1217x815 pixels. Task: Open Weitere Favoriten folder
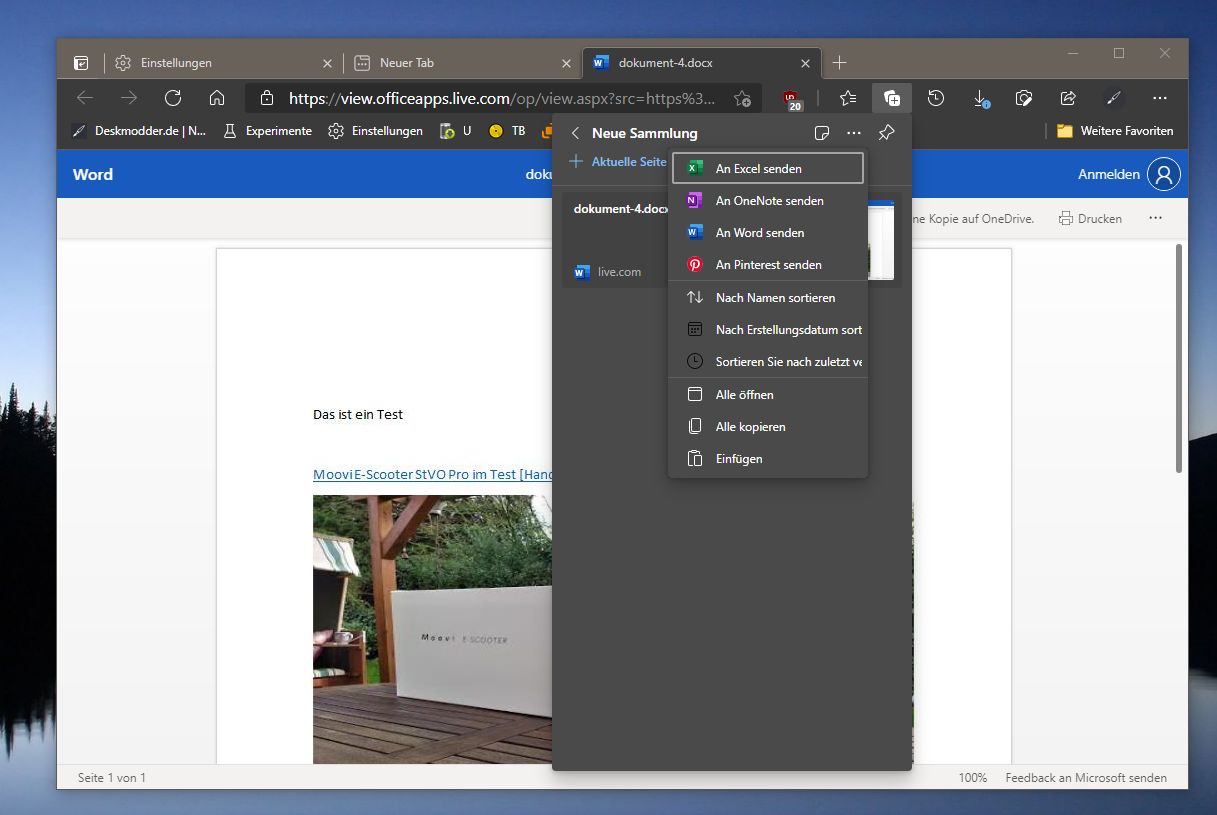[x=1115, y=131]
